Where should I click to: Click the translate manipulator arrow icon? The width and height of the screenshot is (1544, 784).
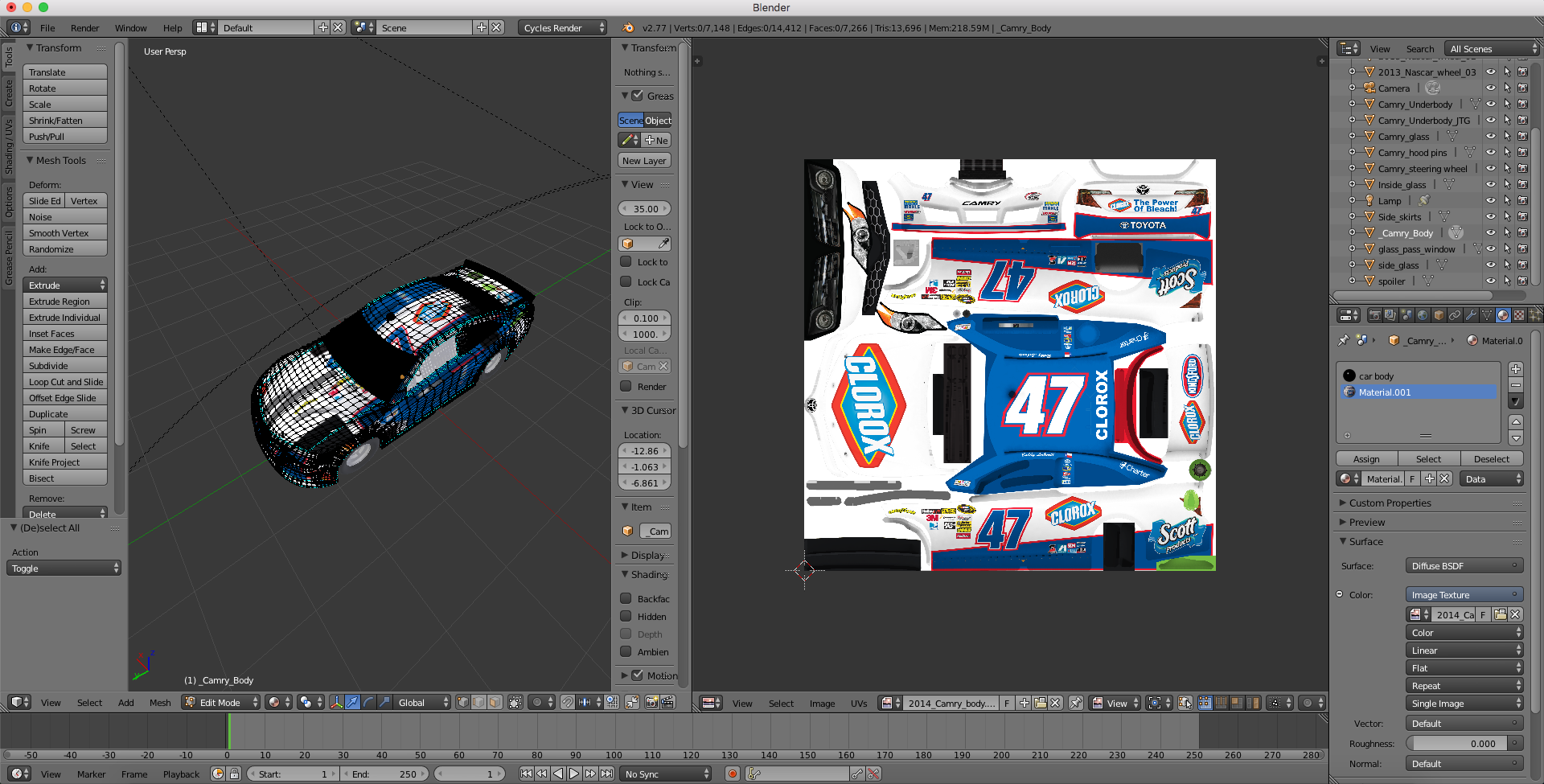[352, 702]
